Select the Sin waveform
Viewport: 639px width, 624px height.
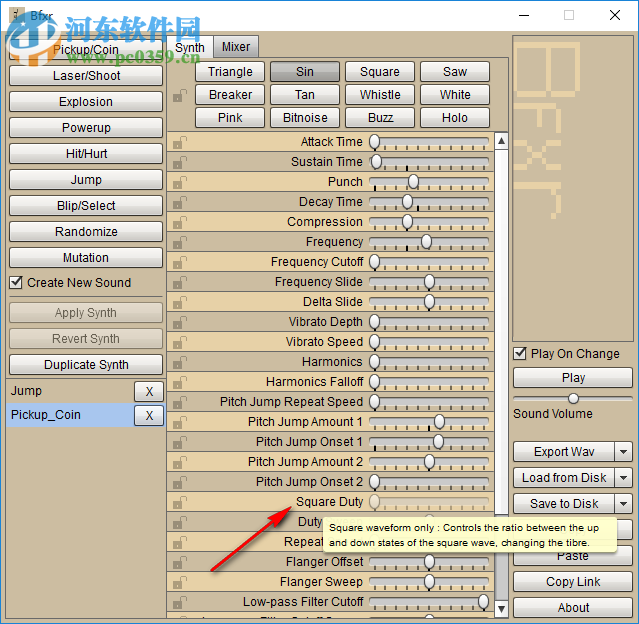click(305, 72)
